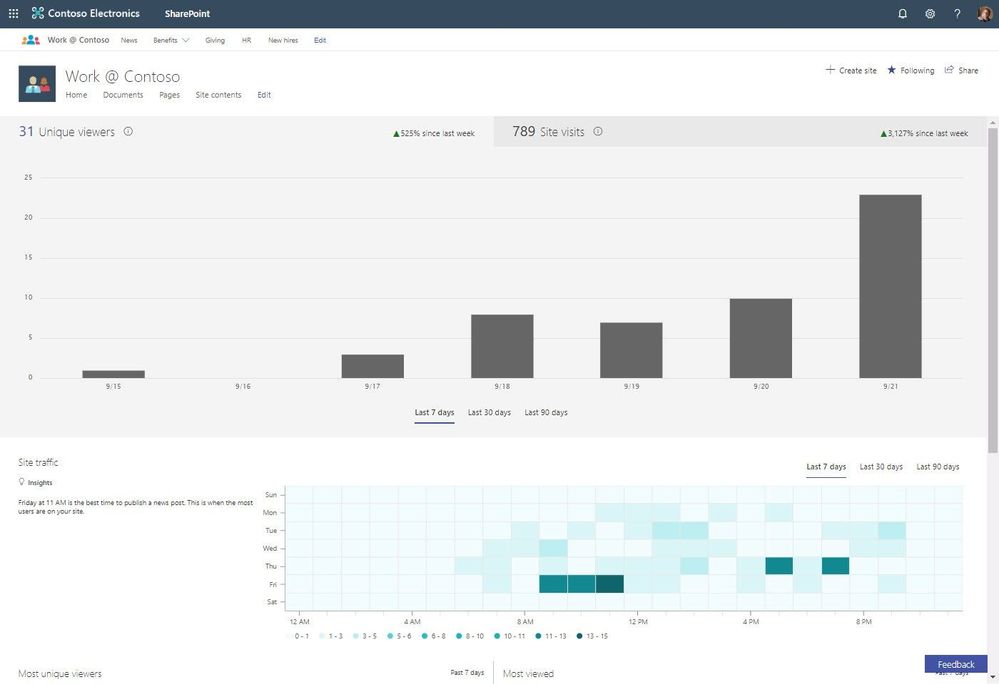Open the notifications bell
The height and width of the screenshot is (684, 999).
click(902, 13)
